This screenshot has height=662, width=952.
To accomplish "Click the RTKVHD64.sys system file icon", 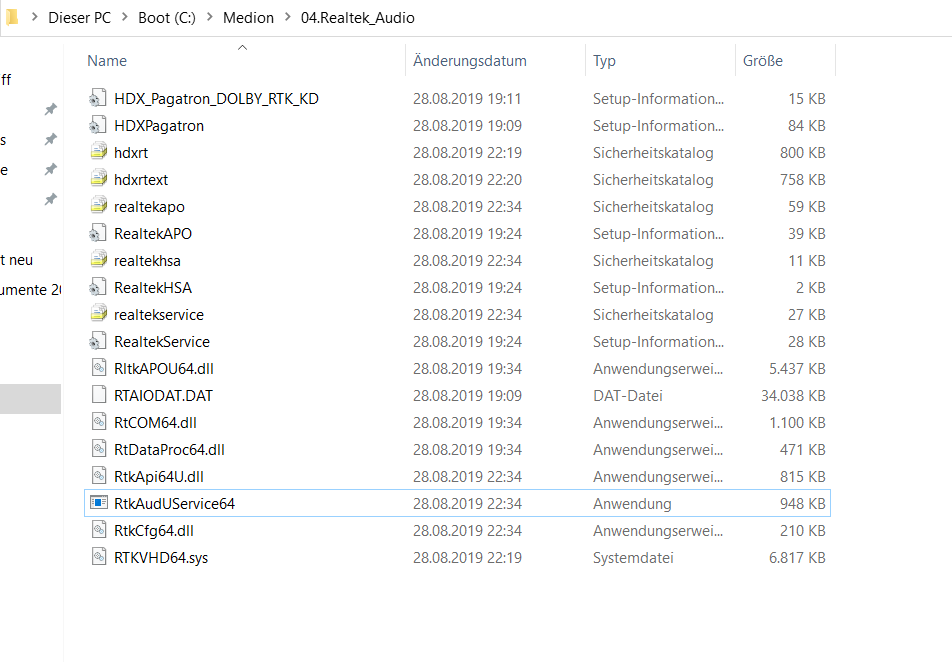I will pyautogui.click(x=97, y=558).
